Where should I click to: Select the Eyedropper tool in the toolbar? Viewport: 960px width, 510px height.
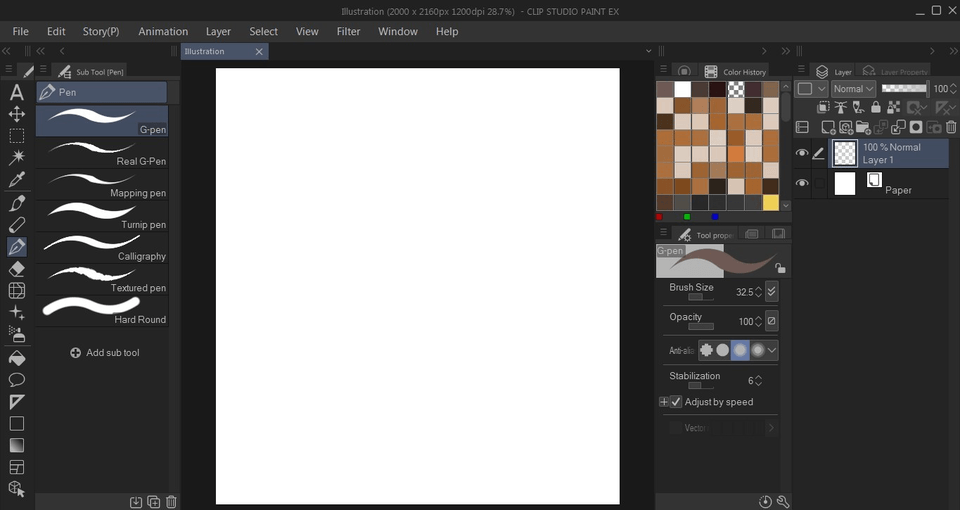pyautogui.click(x=17, y=179)
